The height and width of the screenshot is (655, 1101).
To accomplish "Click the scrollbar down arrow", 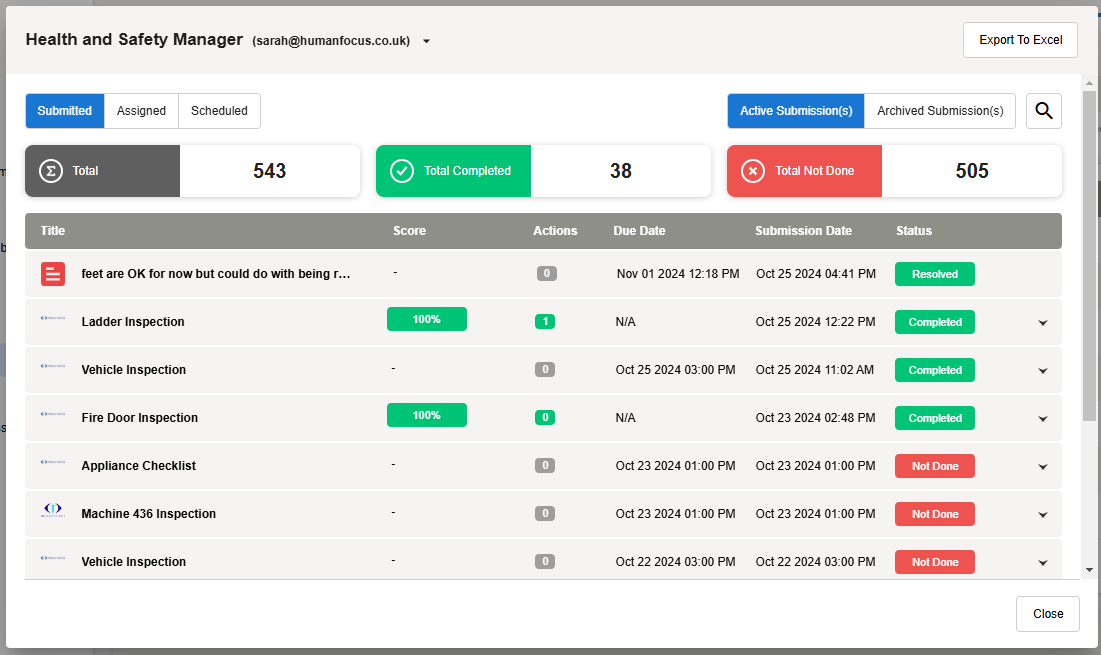I will 1089,570.
